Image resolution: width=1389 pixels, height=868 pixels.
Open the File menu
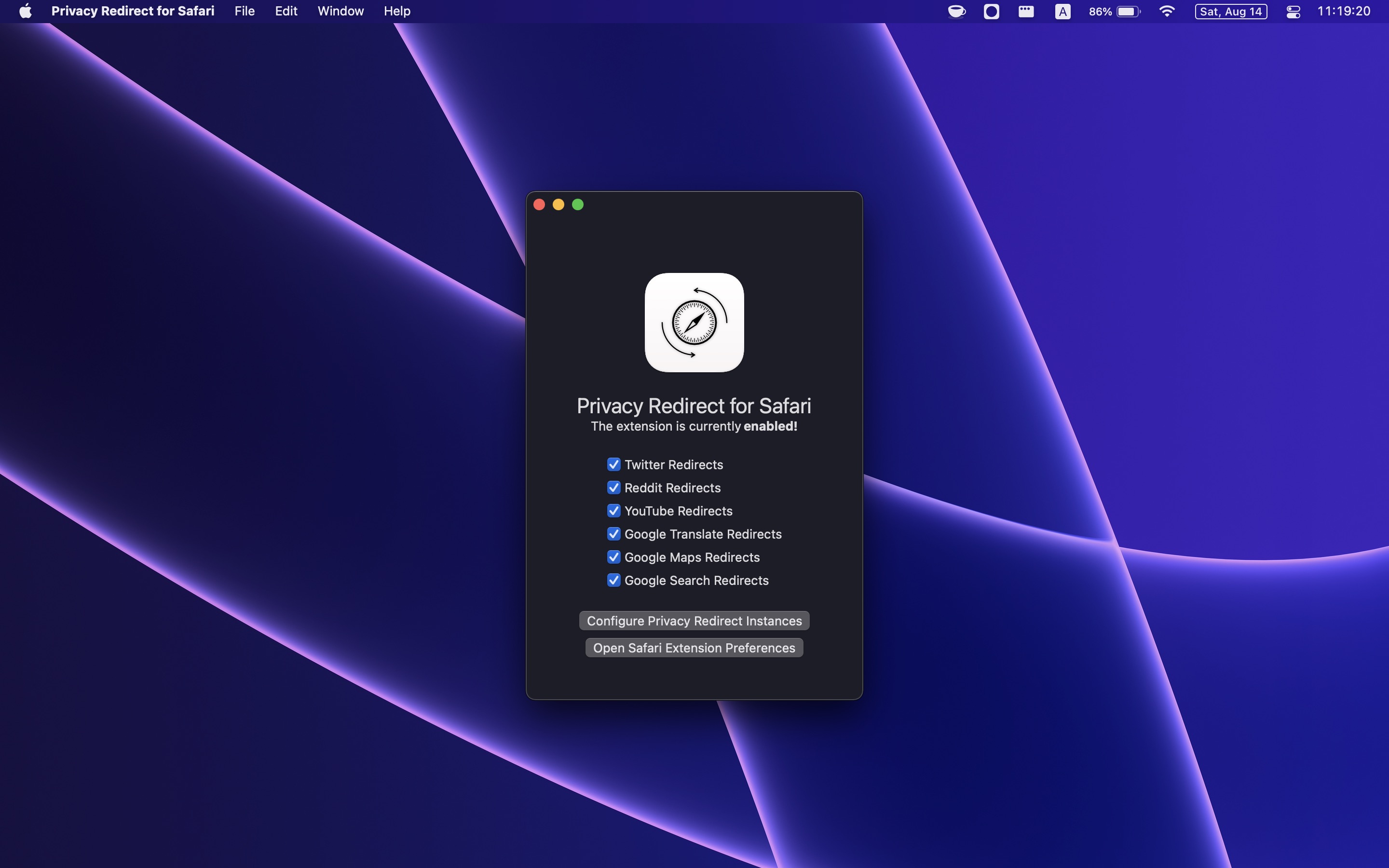(245, 11)
